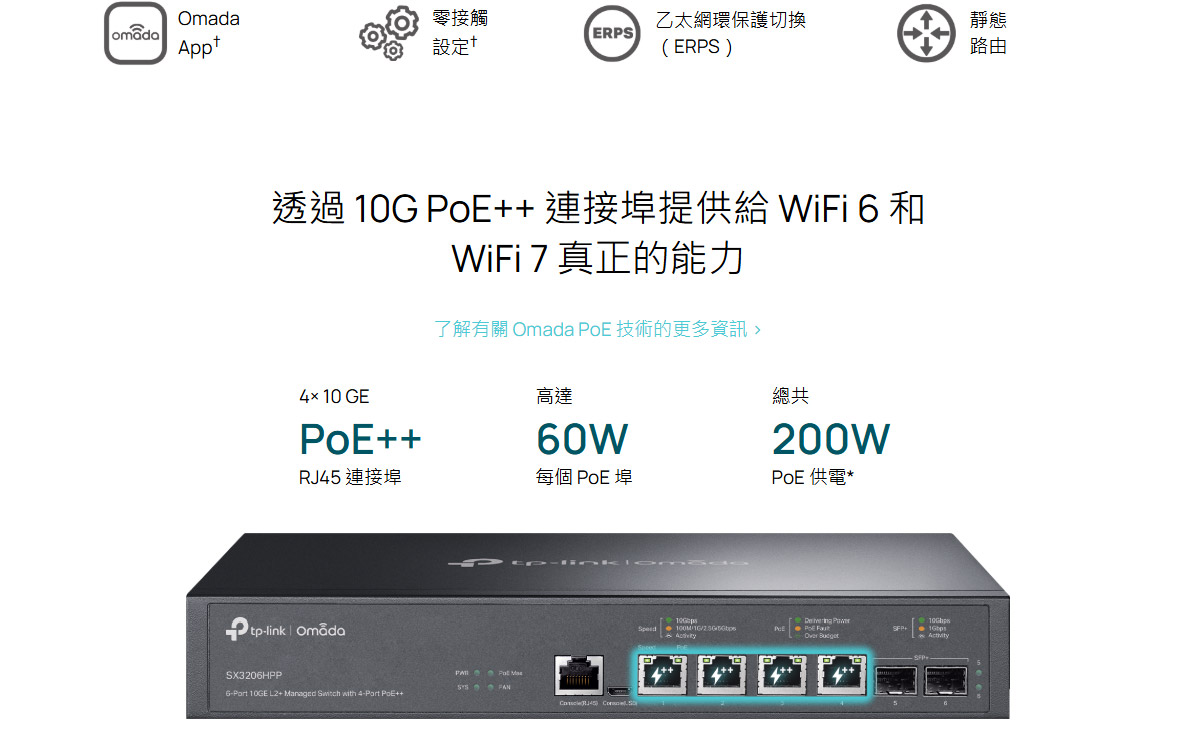Image resolution: width=1200 pixels, height=744 pixels.
Task: Click the 60W per-port figure
Action: pyautogui.click(x=582, y=439)
